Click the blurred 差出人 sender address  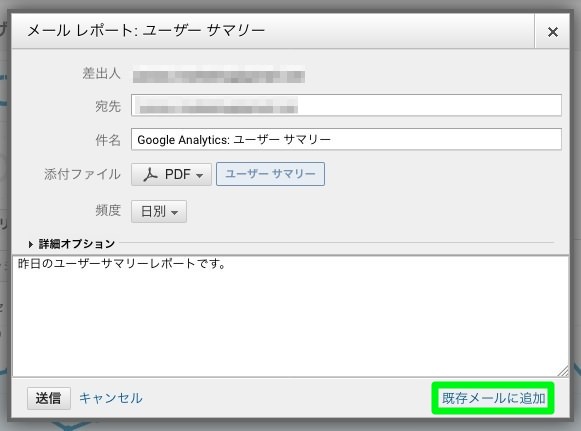(x=219, y=74)
